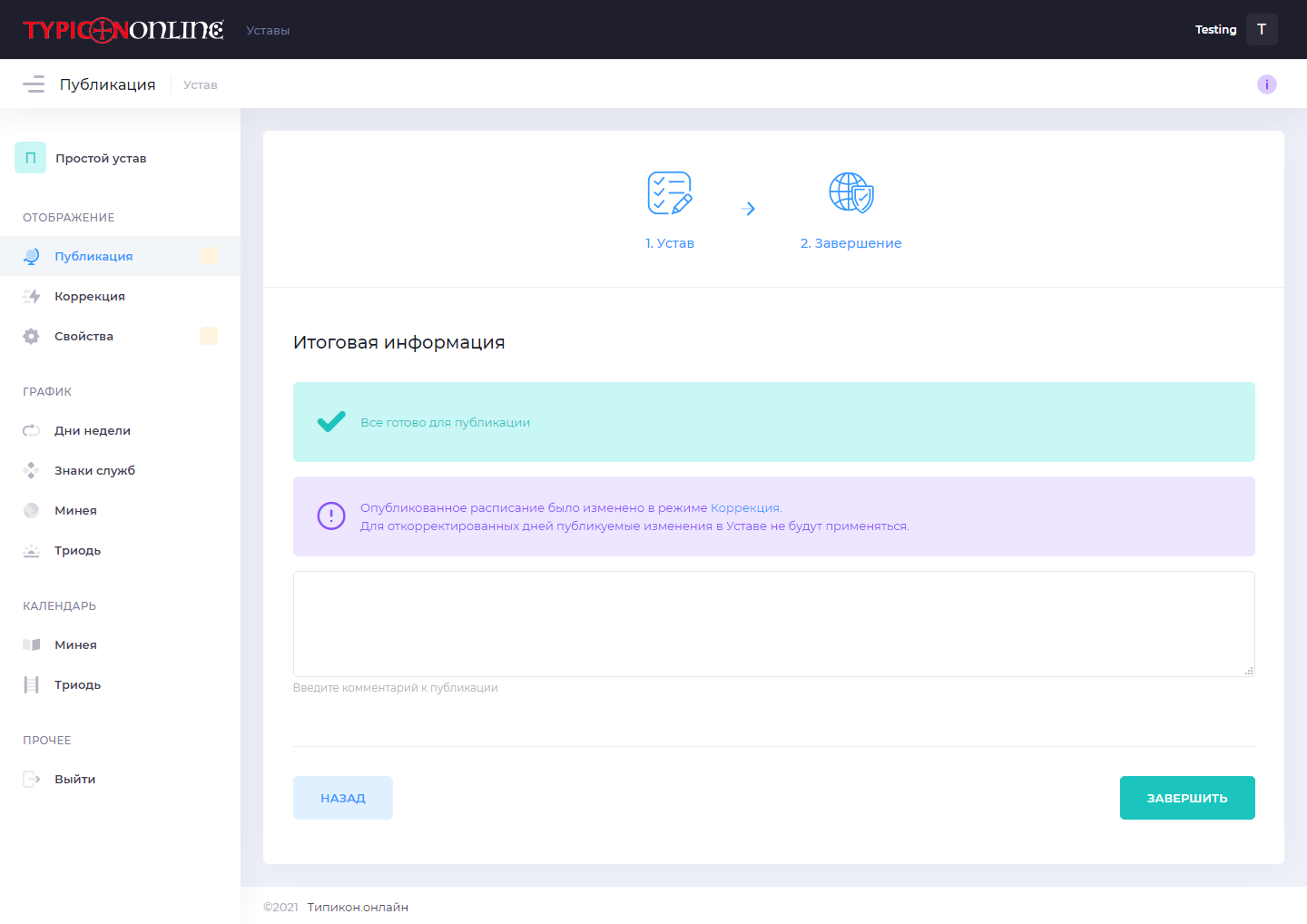
Task: Select the Устав step checklist icon
Action: (x=670, y=192)
